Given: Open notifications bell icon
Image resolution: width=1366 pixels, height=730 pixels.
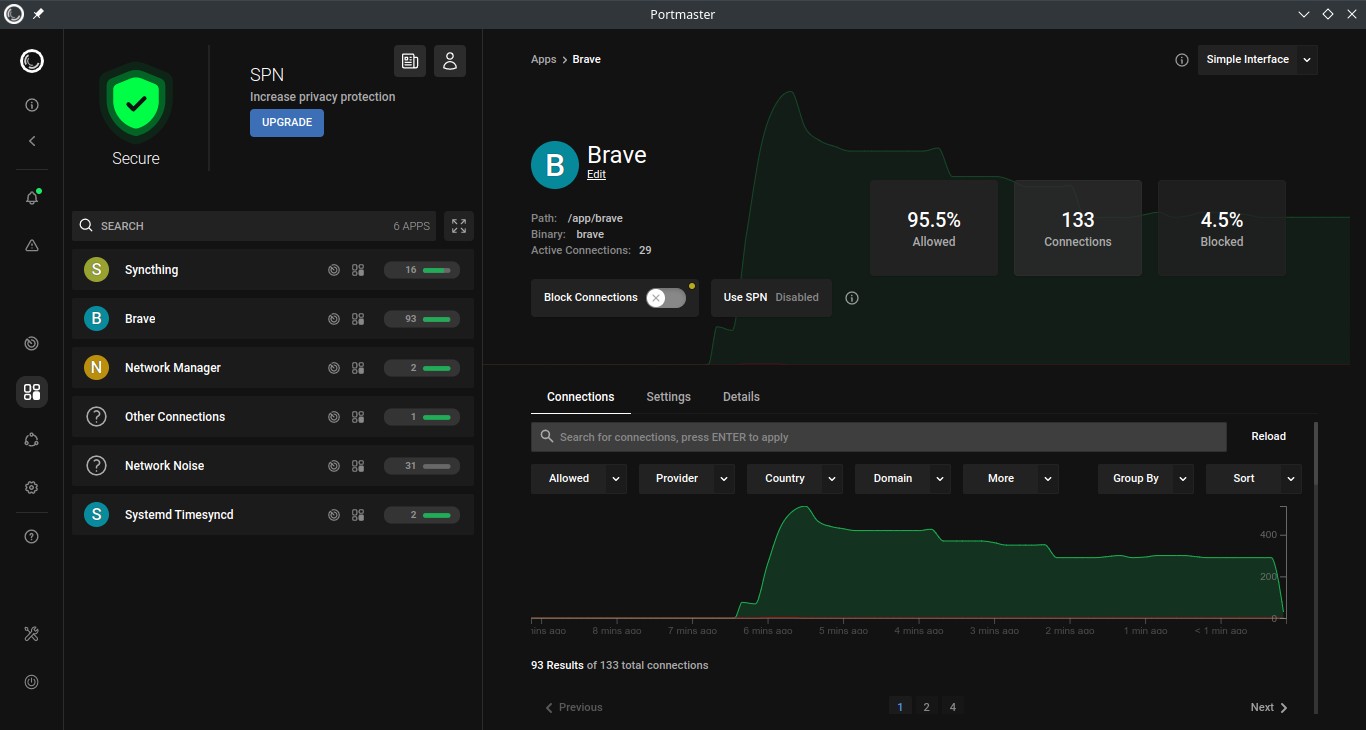Looking at the screenshot, I should [x=32, y=197].
